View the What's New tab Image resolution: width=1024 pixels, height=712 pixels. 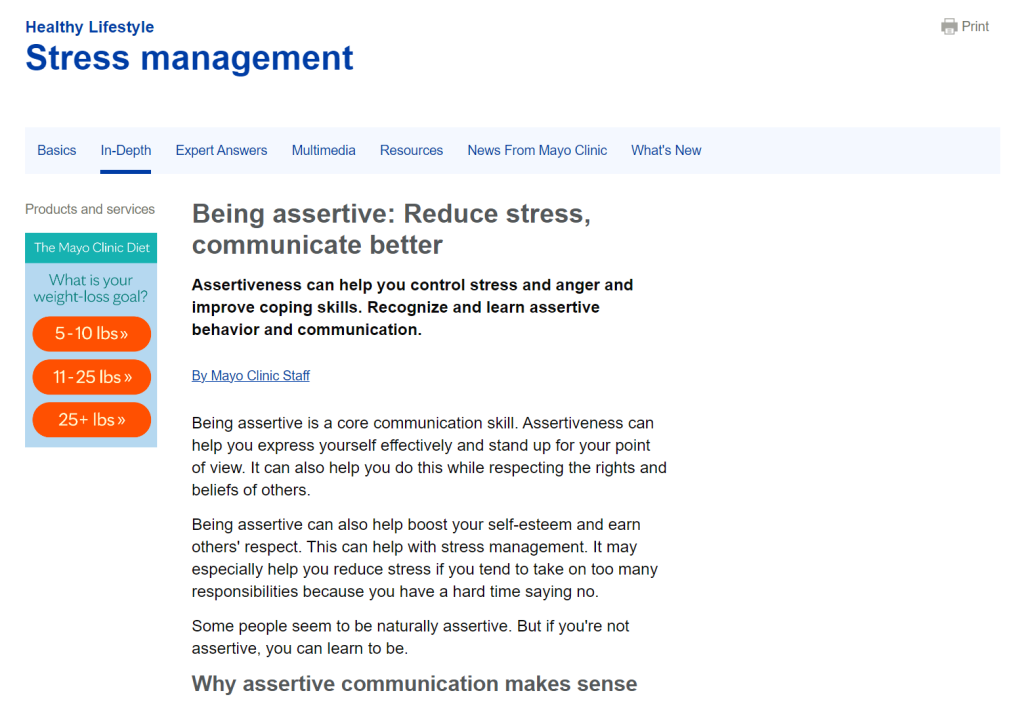pyautogui.click(x=666, y=150)
